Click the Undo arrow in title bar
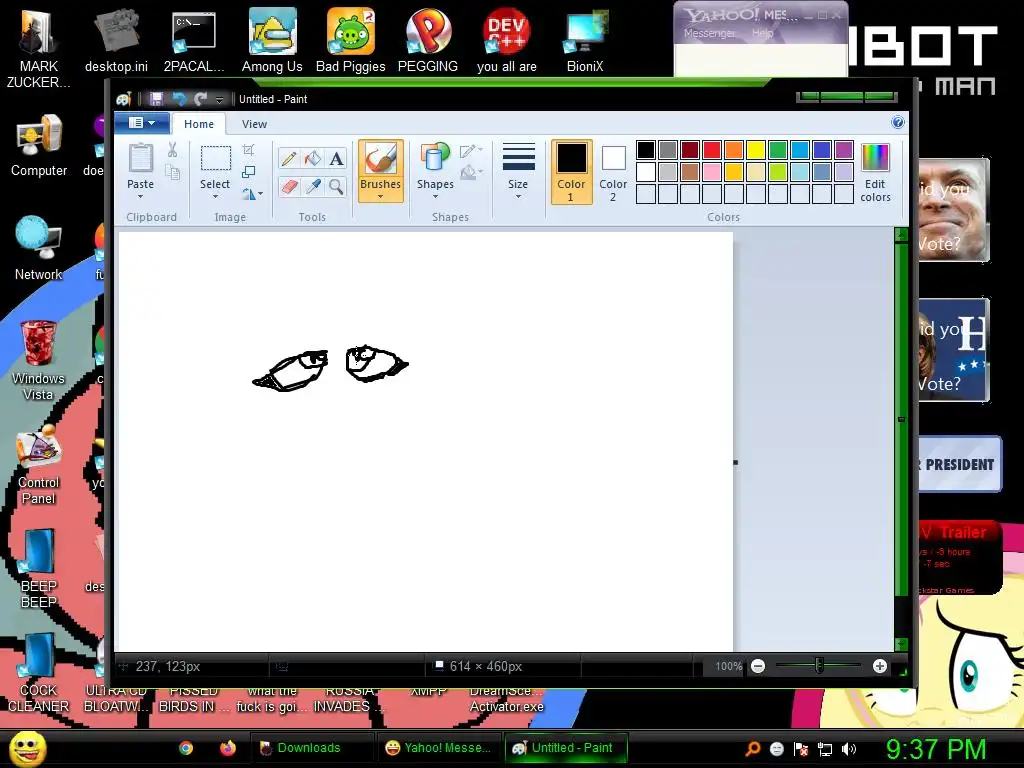This screenshot has width=1024, height=768. coord(178,99)
